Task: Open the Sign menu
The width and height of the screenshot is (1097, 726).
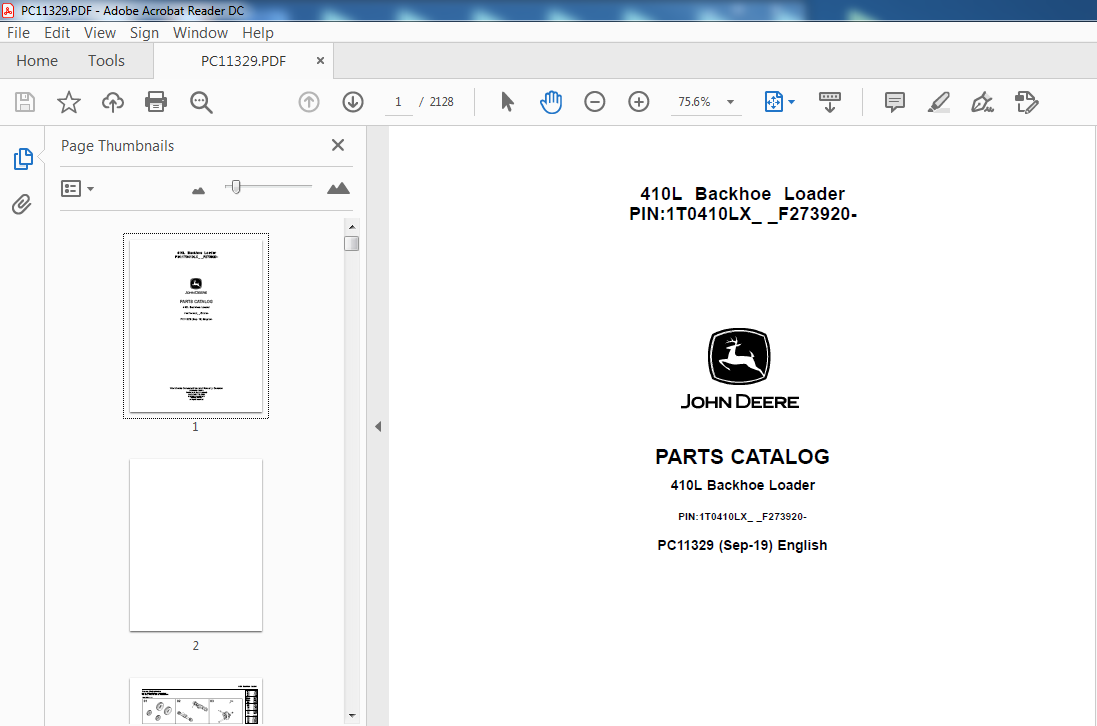Action: tap(144, 33)
